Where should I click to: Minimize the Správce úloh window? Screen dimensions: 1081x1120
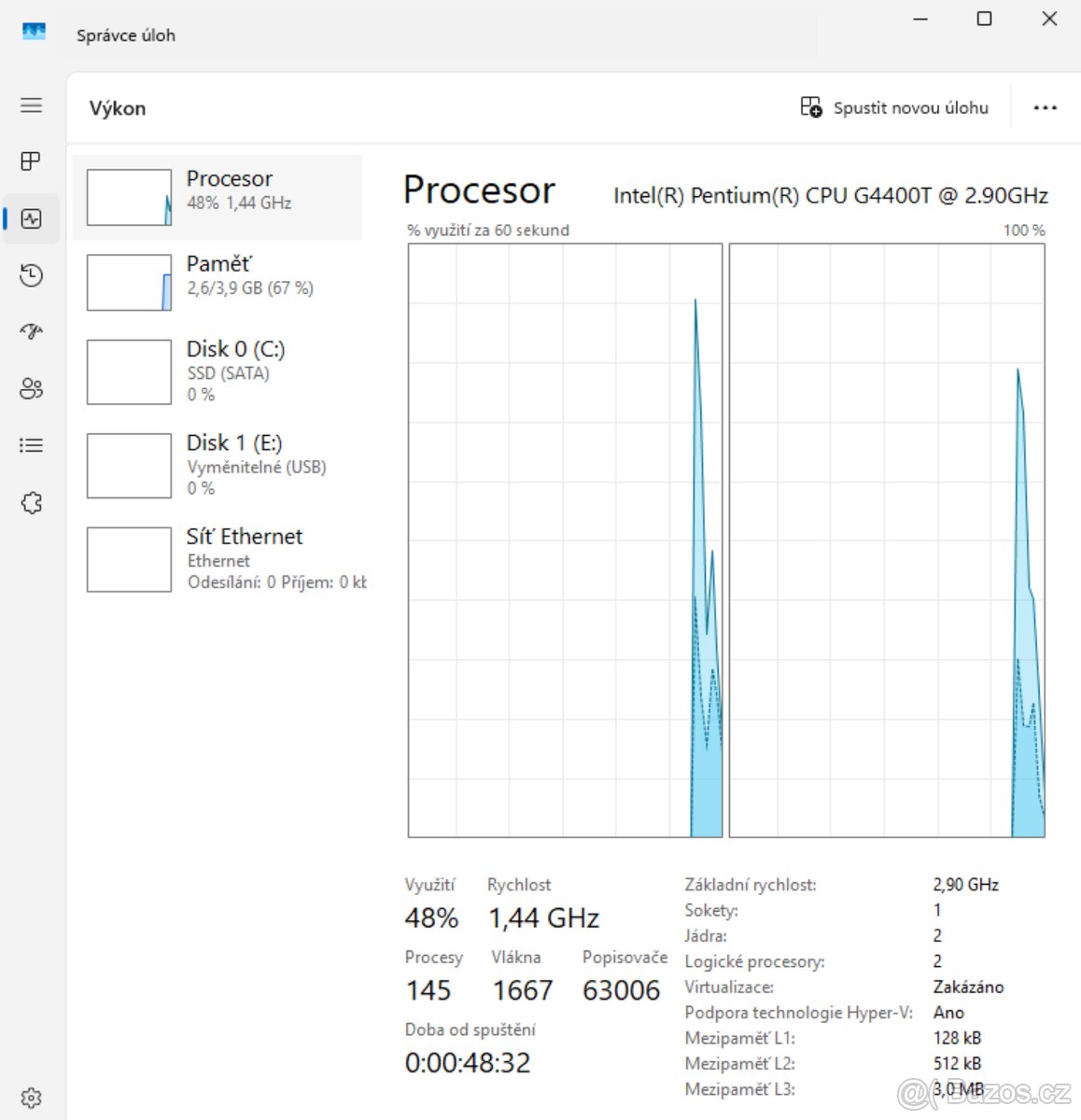click(920, 19)
